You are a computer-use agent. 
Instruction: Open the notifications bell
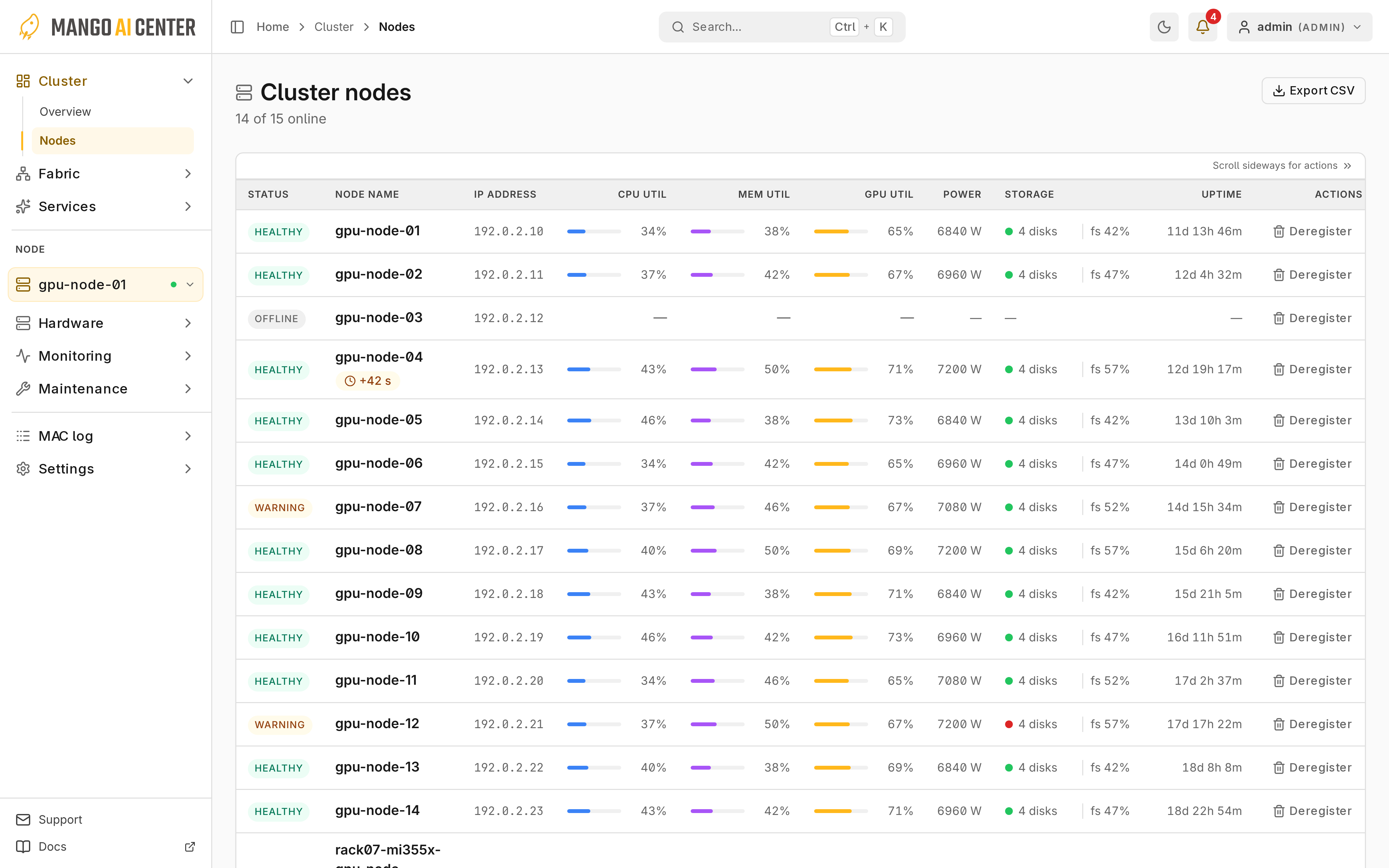pyautogui.click(x=1203, y=27)
